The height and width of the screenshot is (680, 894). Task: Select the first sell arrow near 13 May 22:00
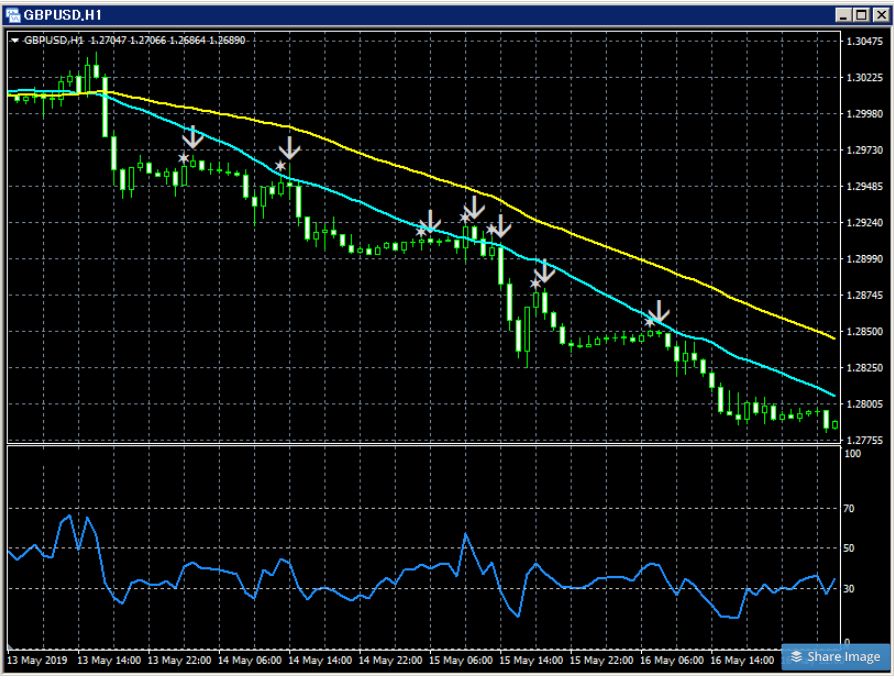(x=193, y=137)
